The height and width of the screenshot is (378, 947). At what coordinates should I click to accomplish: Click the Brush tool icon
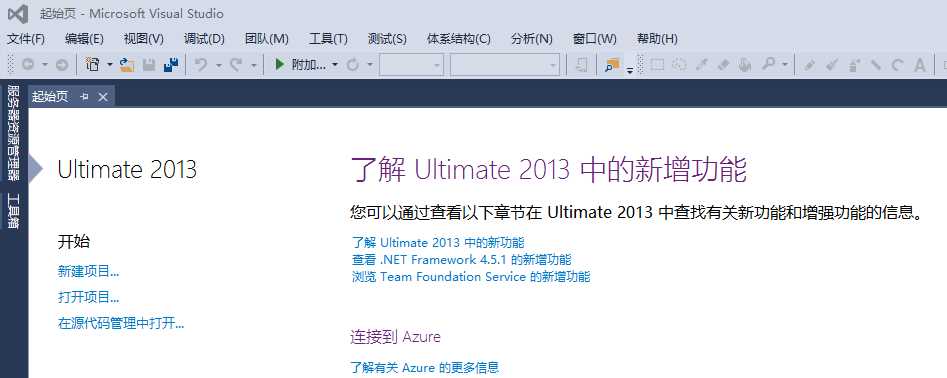pyautogui.click(x=832, y=65)
